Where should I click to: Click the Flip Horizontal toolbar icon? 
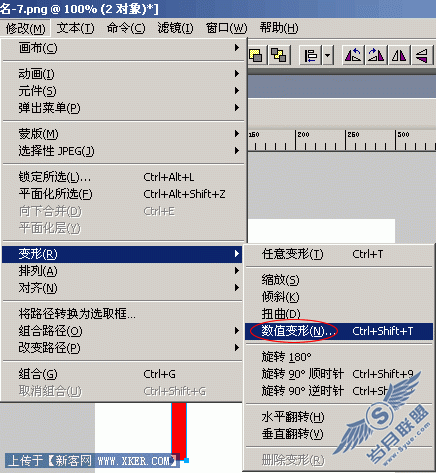point(399,55)
